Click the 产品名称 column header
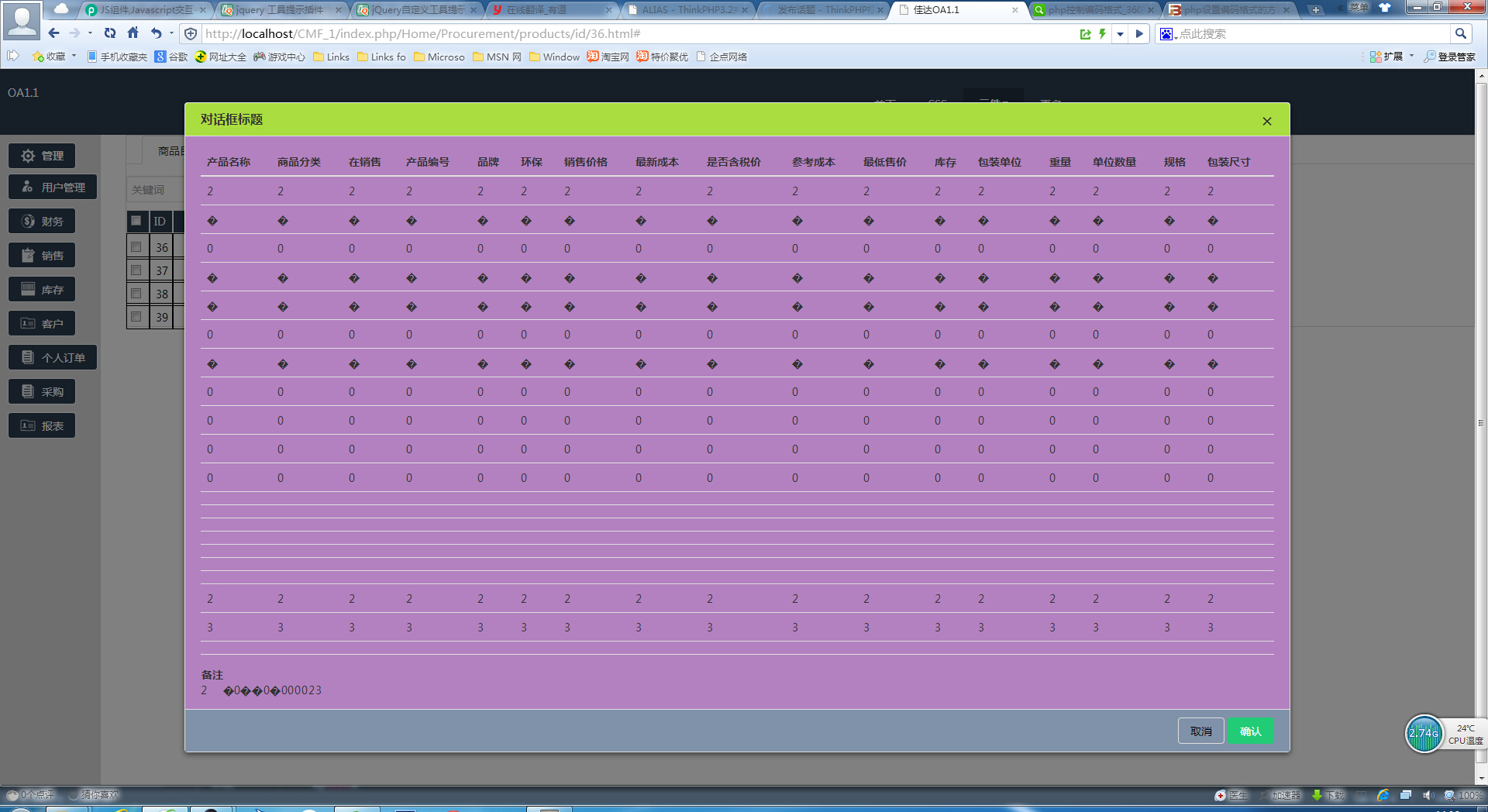The height and width of the screenshot is (812, 1488). point(229,162)
